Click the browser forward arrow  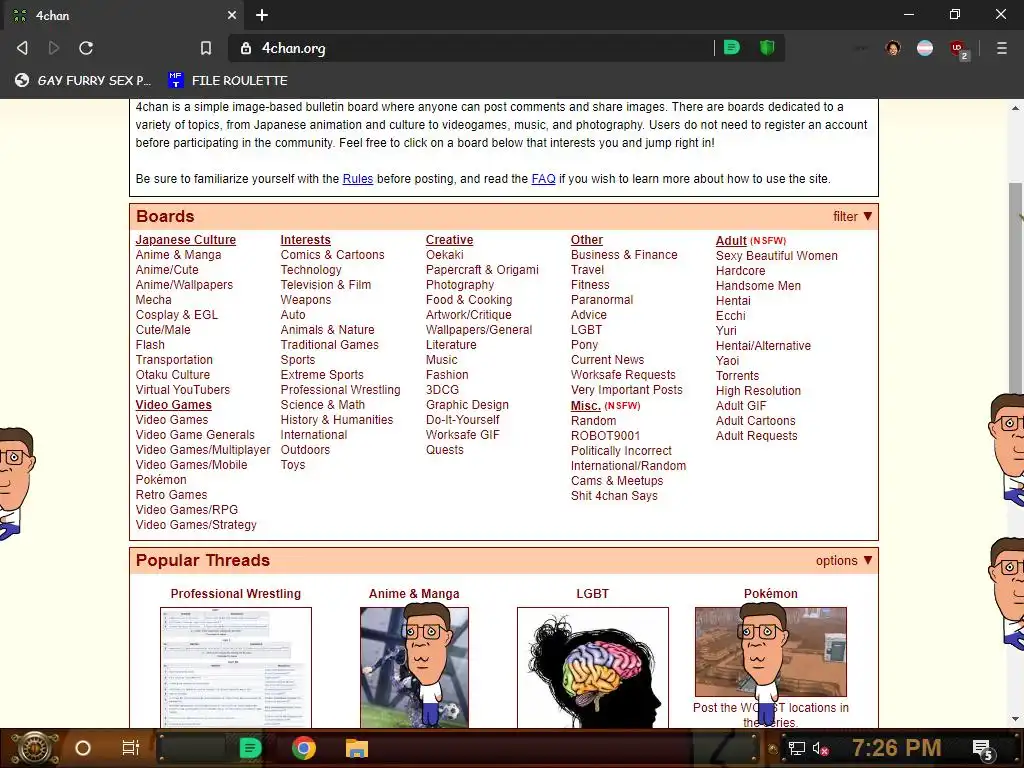click(x=54, y=48)
